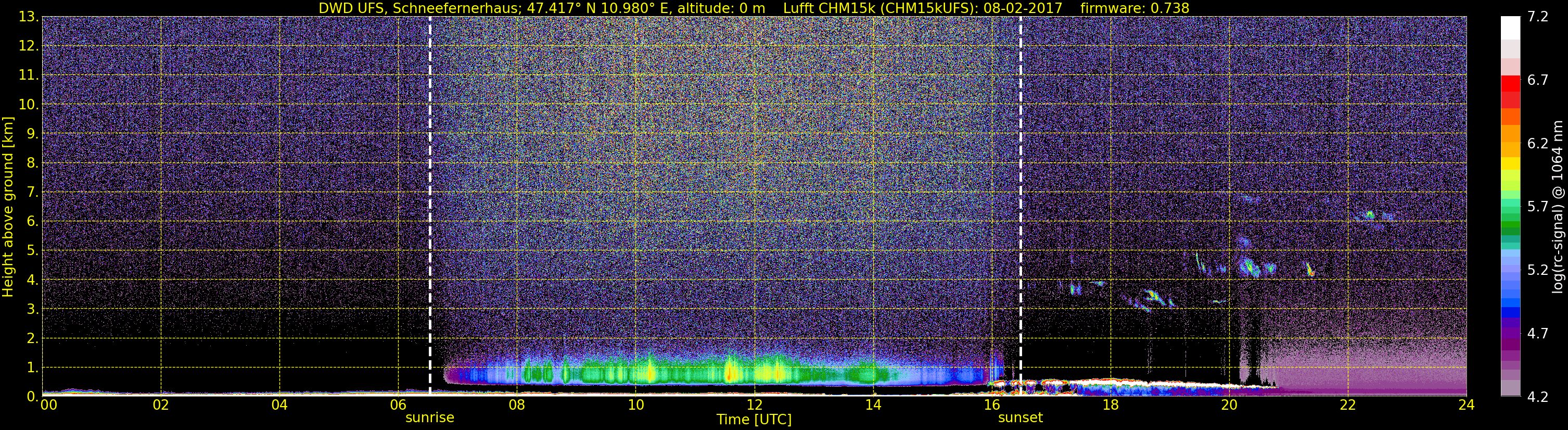Click the '16' hour tick on the time axis
This screenshot has width=1568, height=430.
point(991,405)
